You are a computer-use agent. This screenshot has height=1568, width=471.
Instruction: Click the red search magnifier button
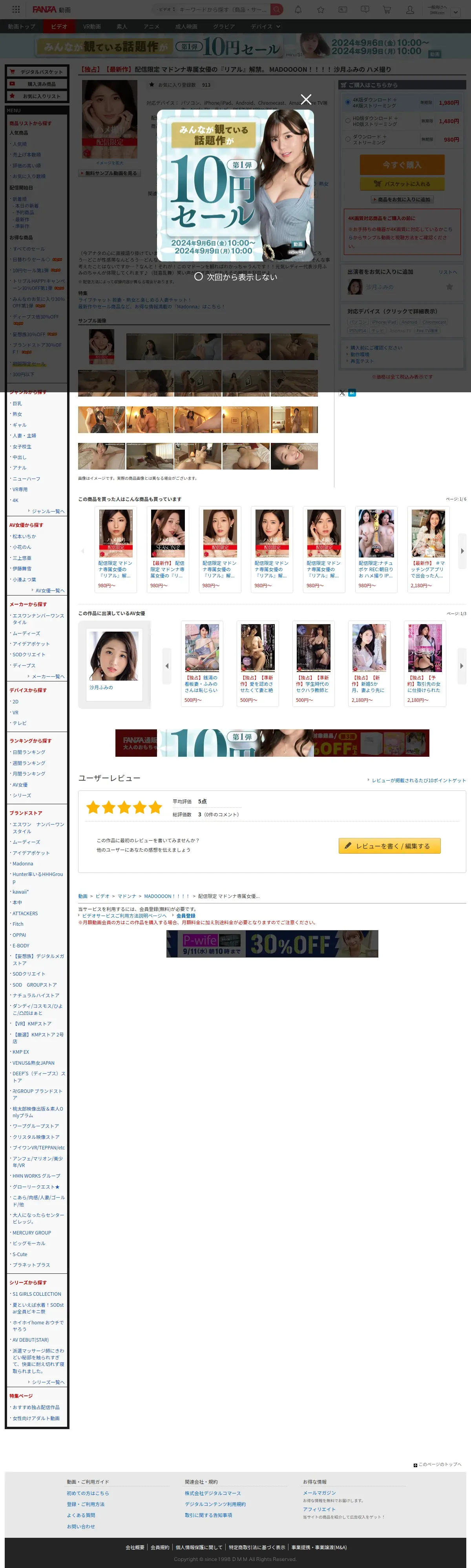coord(277,9)
